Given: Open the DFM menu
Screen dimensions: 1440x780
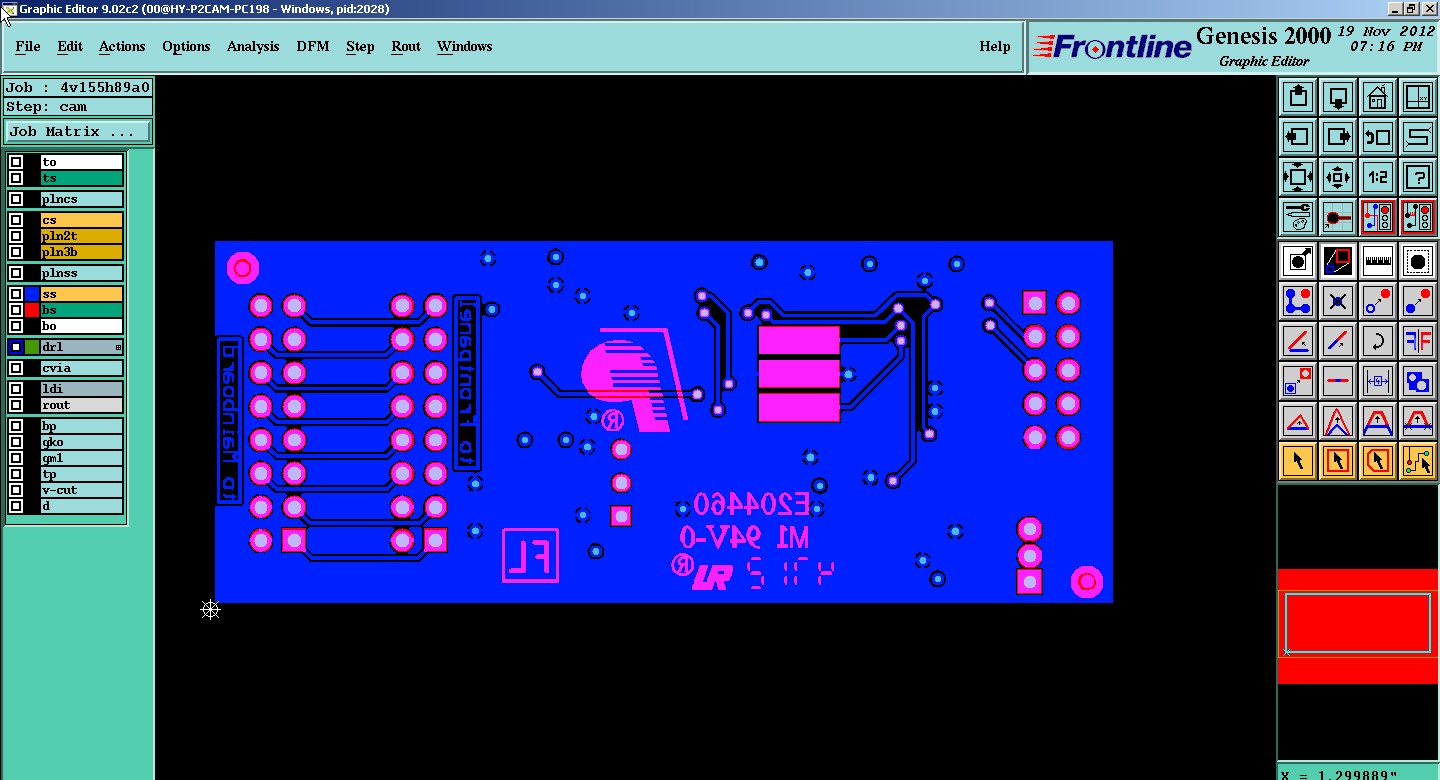Looking at the screenshot, I should [313, 46].
